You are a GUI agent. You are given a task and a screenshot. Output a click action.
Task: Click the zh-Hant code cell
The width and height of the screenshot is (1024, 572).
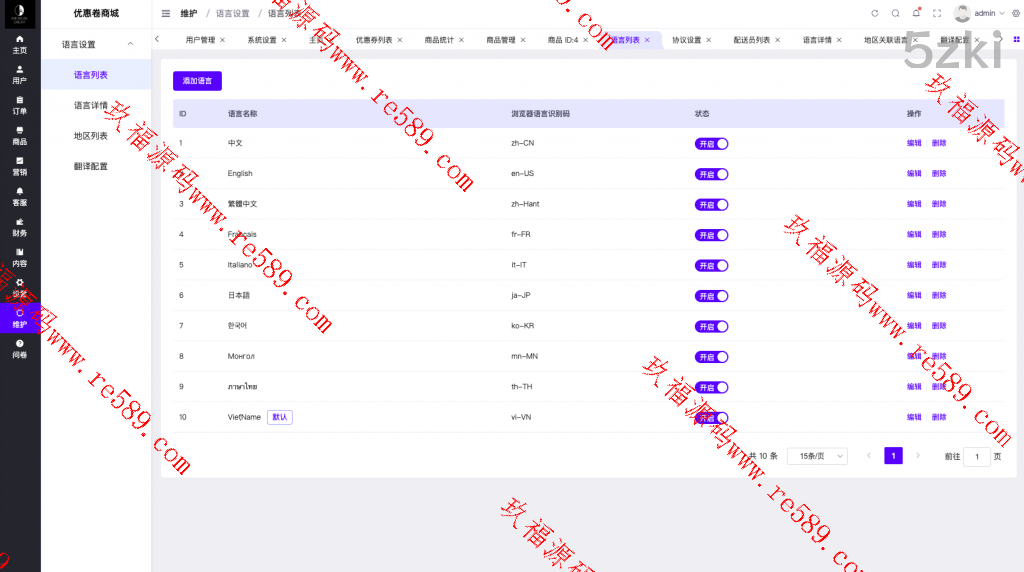pos(525,204)
